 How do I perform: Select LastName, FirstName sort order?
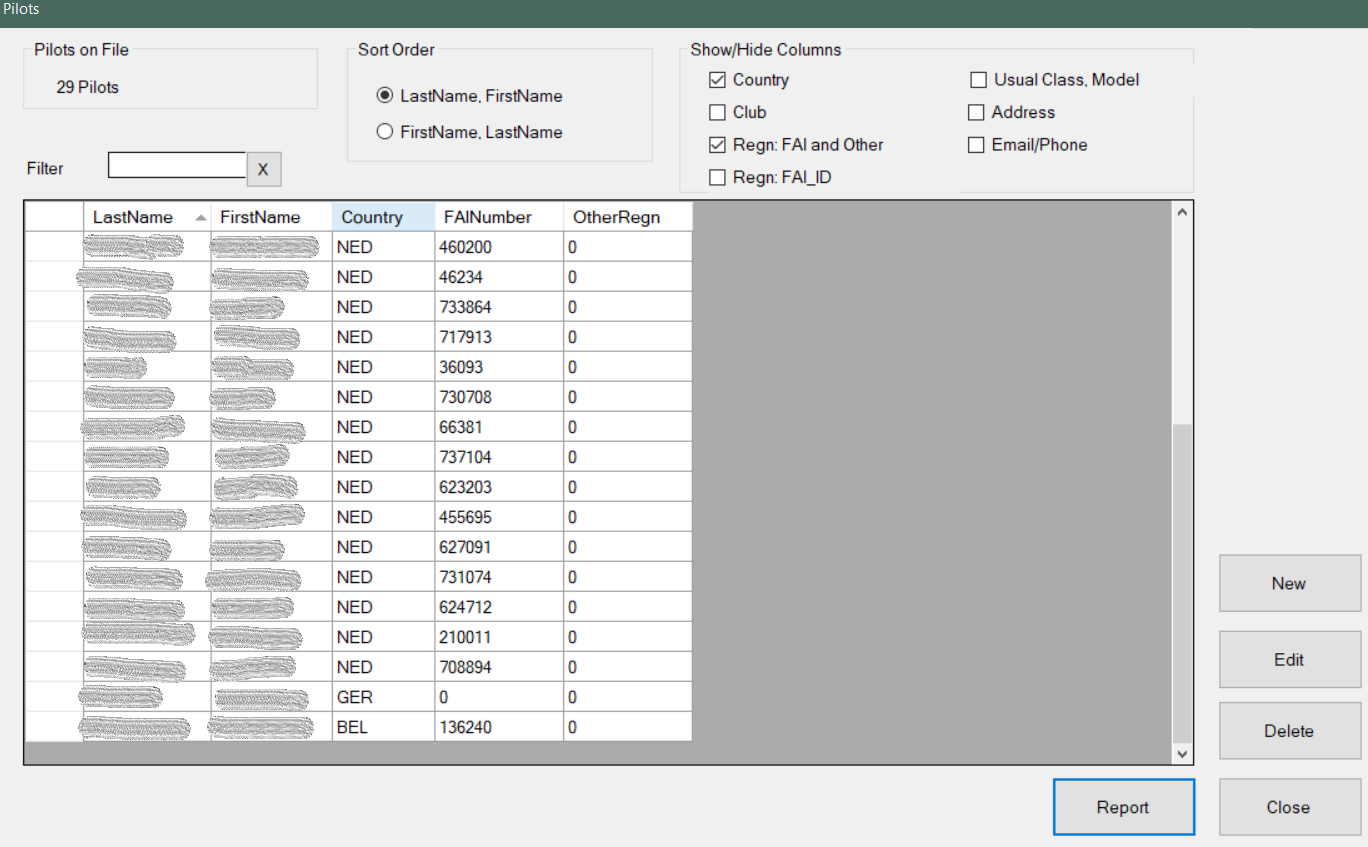(469, 96)
